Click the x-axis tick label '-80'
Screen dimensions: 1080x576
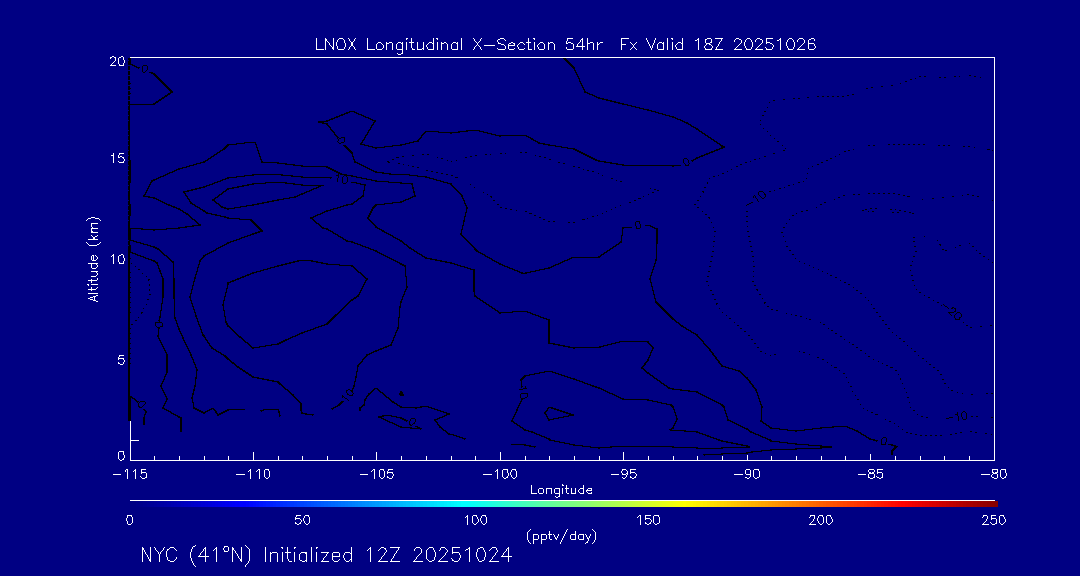point(993,473)
